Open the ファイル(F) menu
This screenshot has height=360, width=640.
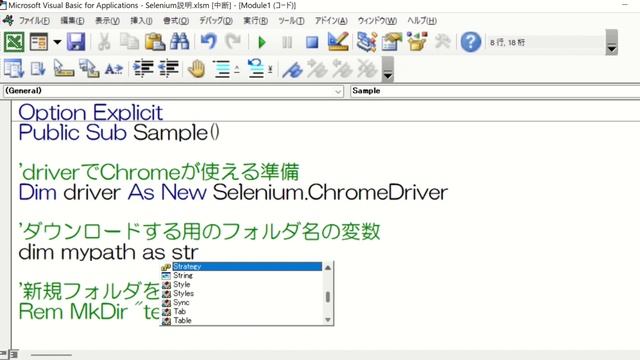tap(34, 20)
